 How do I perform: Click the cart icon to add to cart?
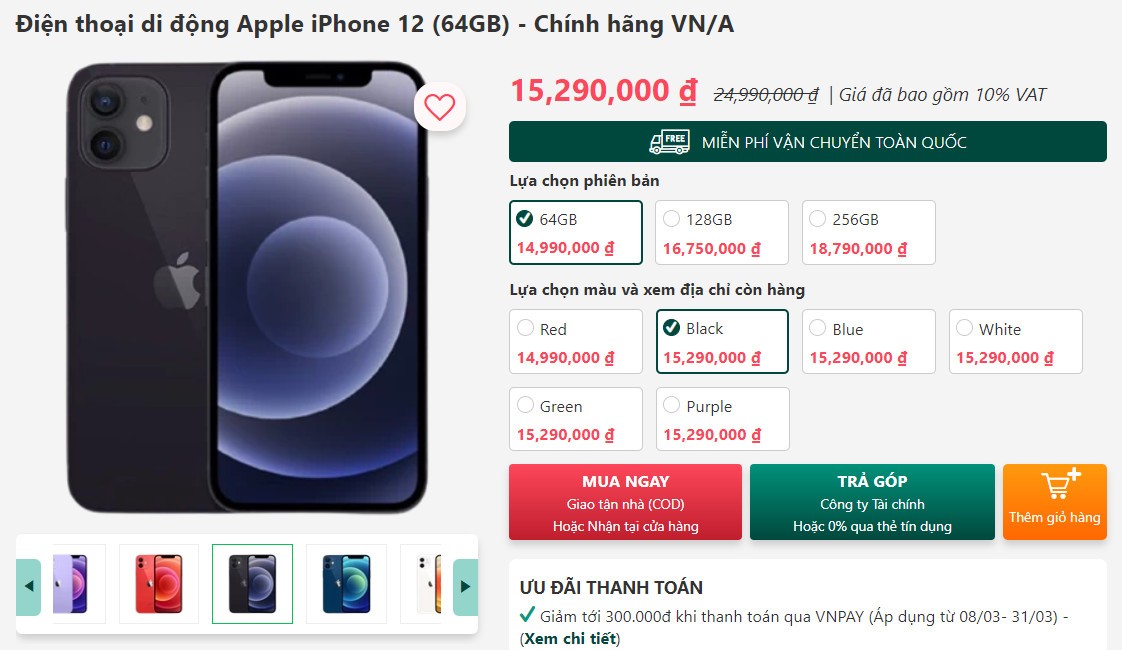point(1060,483)
